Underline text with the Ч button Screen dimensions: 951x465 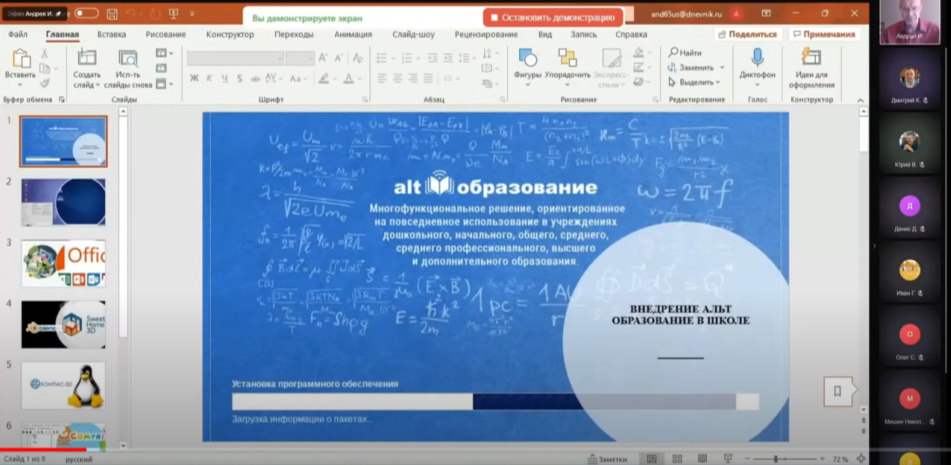224,78
